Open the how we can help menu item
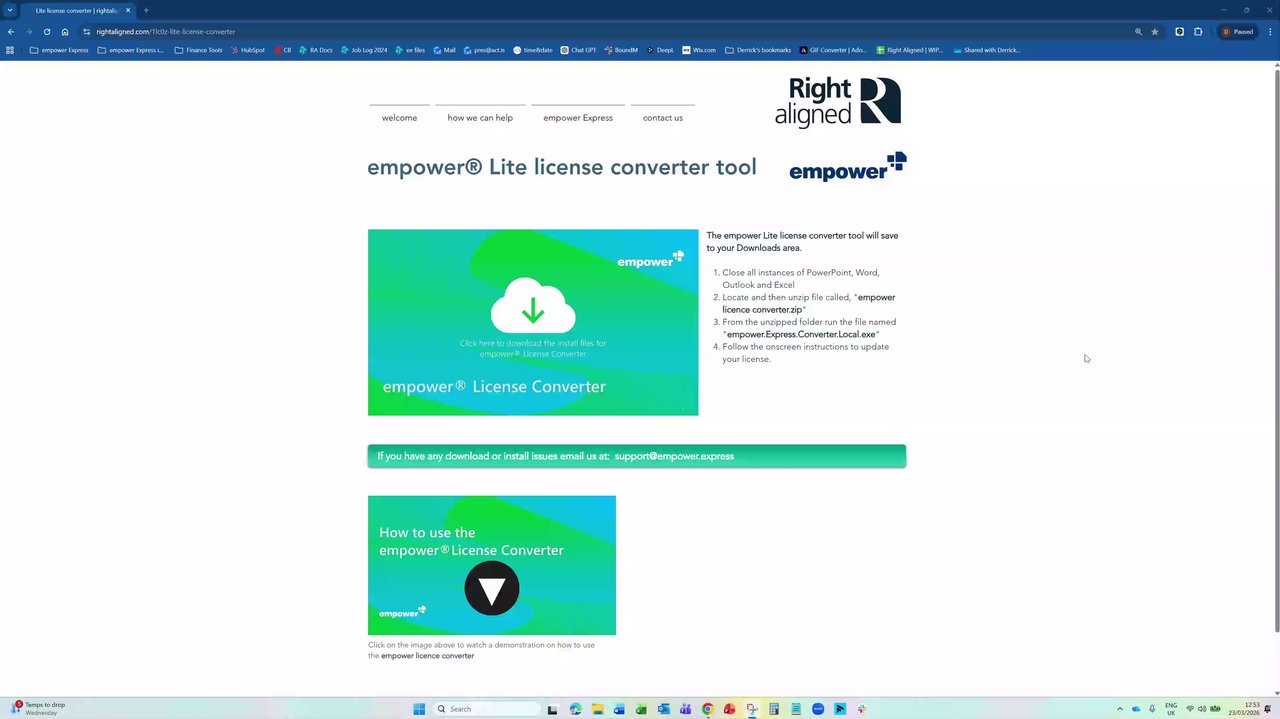Viewport: 1280px width, 719px height. tap(480, 118)
